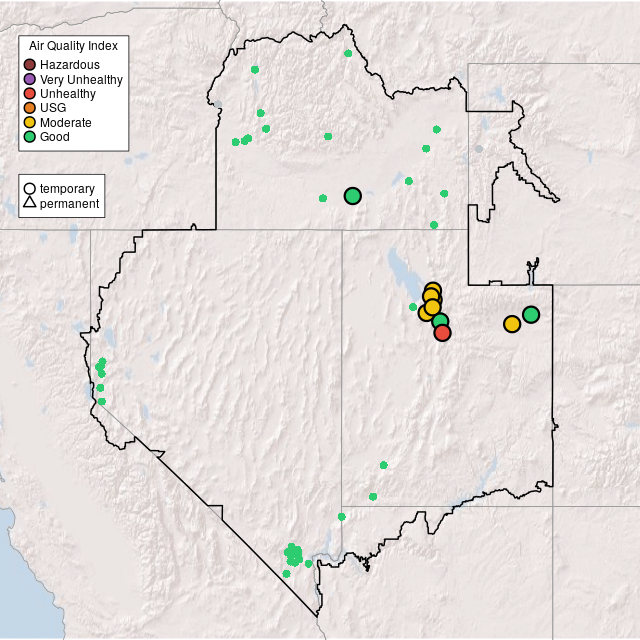640x640 pixels.
Task: Click the temporary circle symbol in legend
Action: [30, 189]
